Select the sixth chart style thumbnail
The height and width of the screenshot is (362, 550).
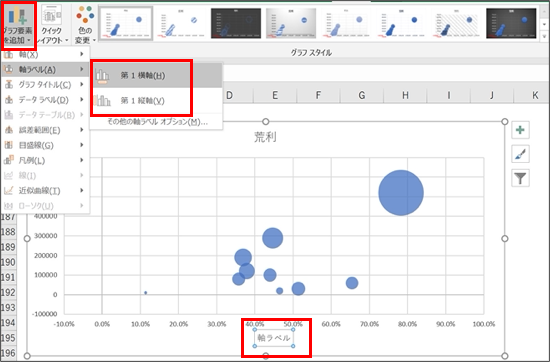pyautogui.click(x=401, y=23)
